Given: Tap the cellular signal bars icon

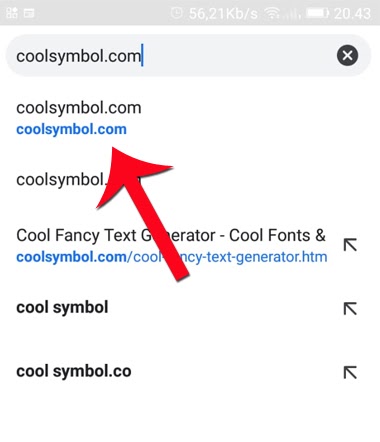Looking at the screenshot, I should point(292,14).
